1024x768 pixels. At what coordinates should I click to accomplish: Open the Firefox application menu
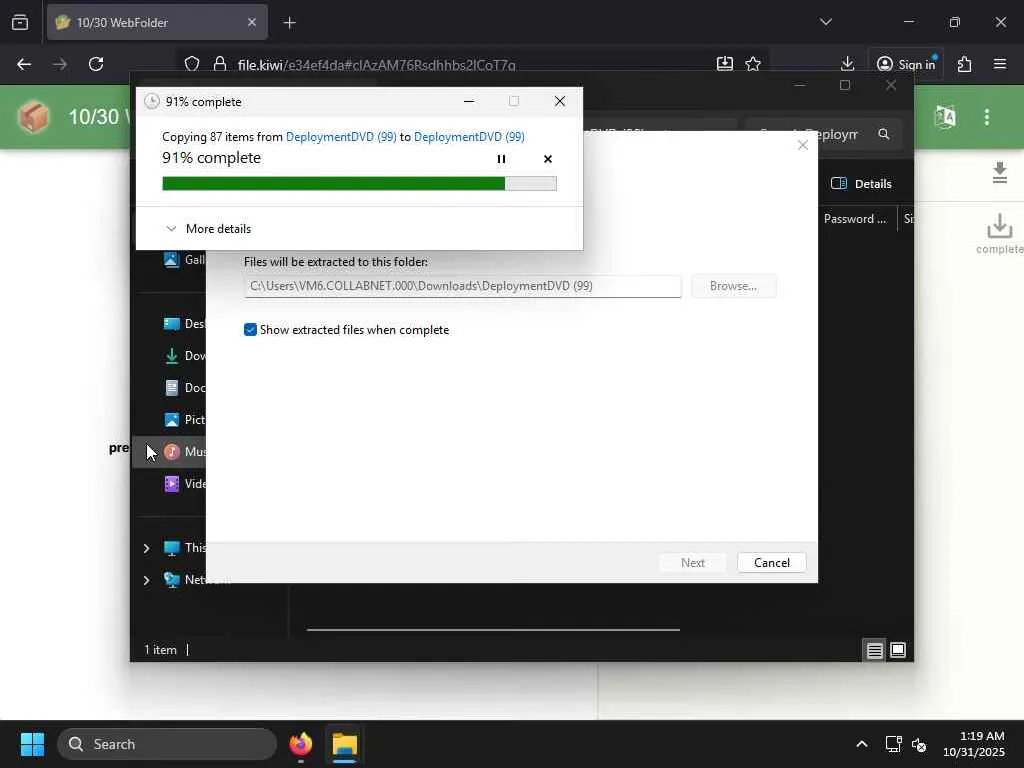[x=1000, y=64]
